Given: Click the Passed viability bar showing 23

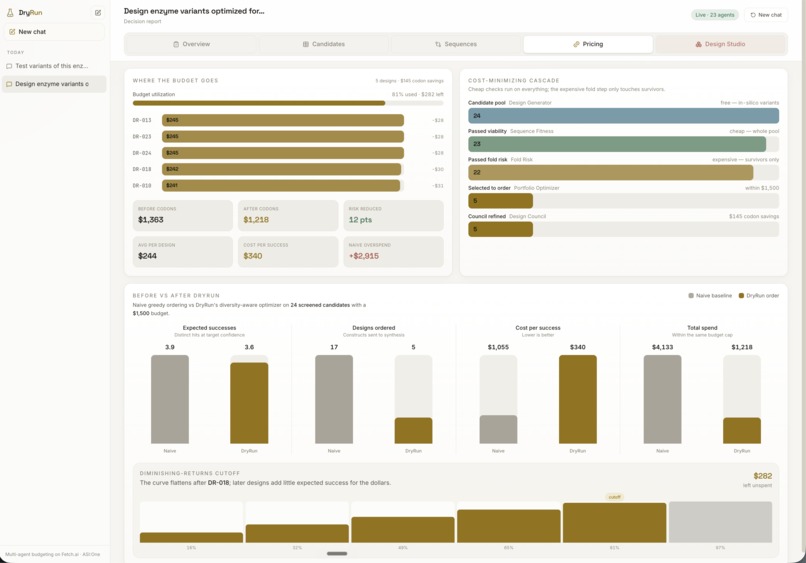Looking at the screenshot, I should (x=617, y=144).
